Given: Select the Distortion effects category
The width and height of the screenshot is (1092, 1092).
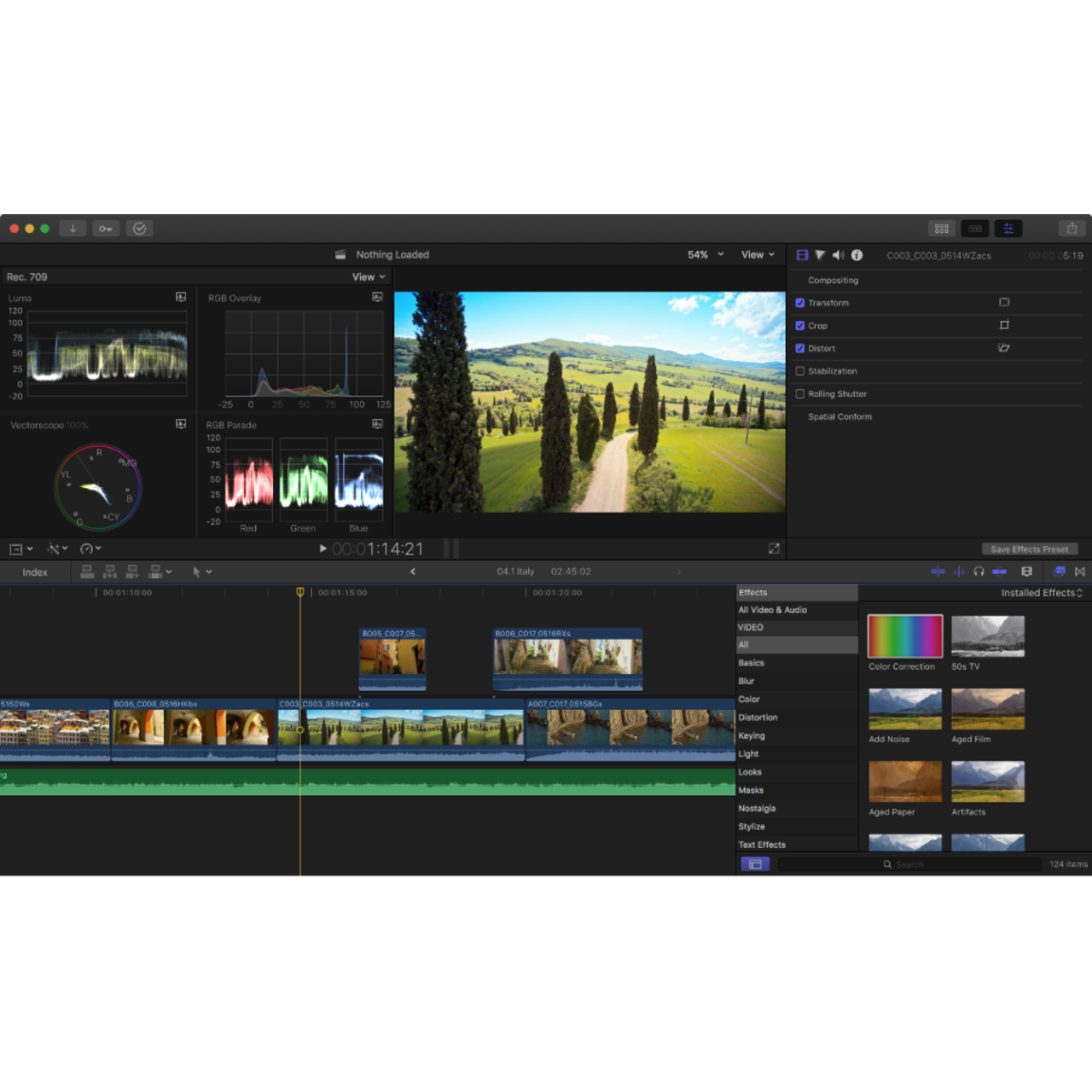Looking at the screenshot, I should pos(758,717).
